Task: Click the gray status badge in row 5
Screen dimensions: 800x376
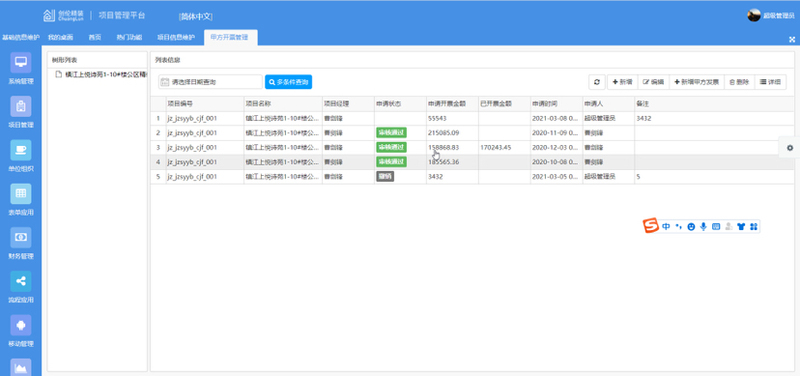Action: pyautogui.click(x=385, y=177)
